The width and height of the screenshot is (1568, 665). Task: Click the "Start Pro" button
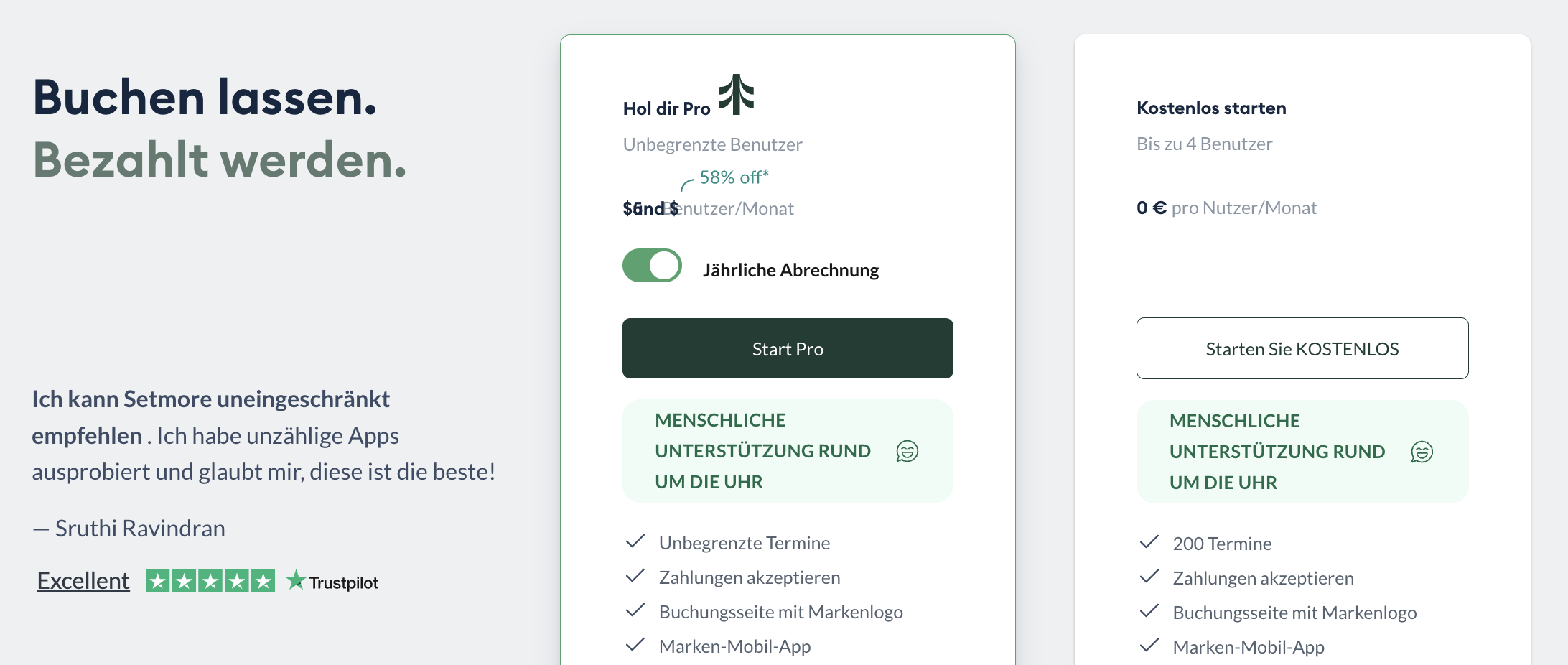click(788, 348)
